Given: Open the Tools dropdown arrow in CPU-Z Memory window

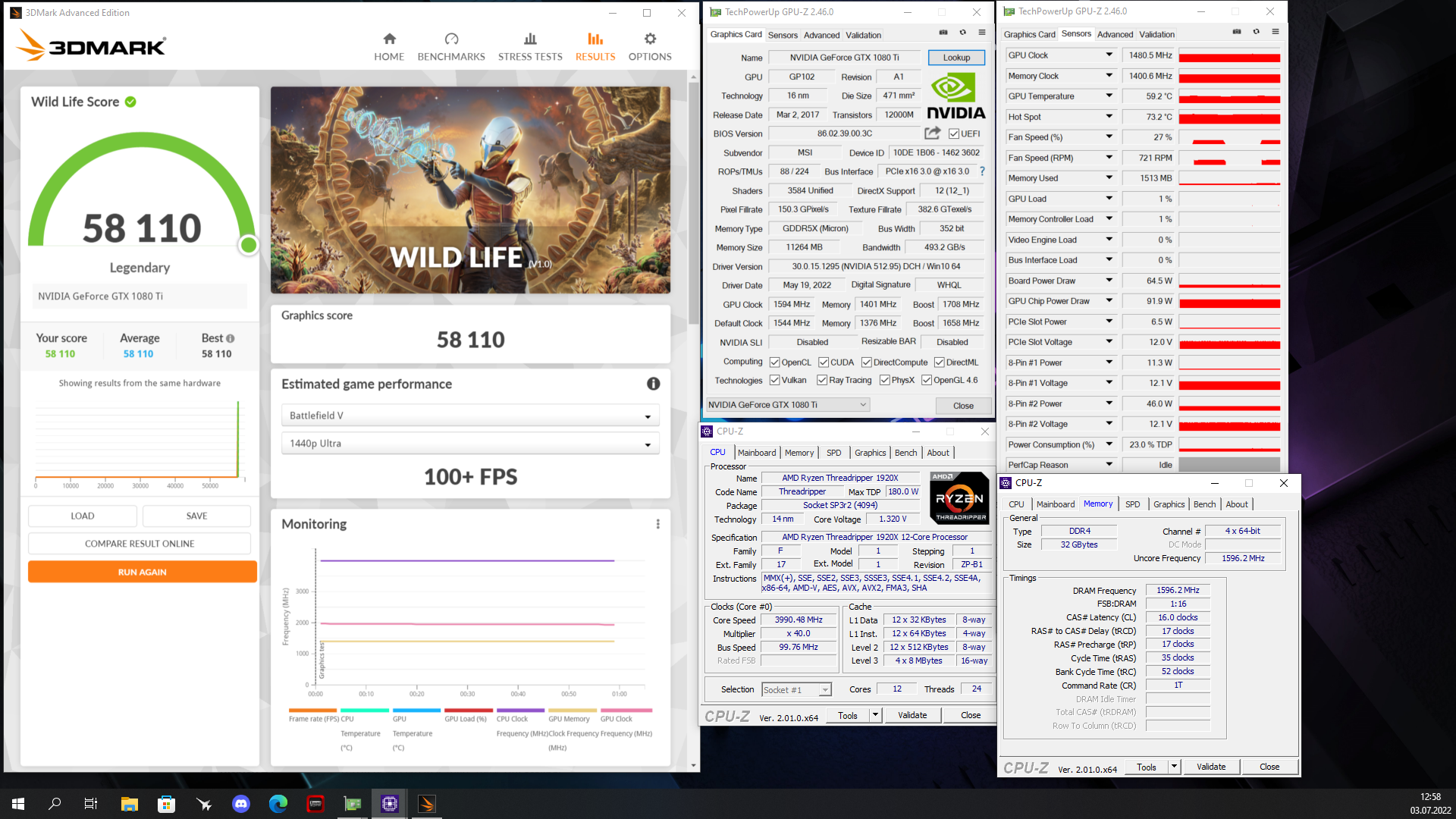Looking at the screenshot, I should point(1175,767).
